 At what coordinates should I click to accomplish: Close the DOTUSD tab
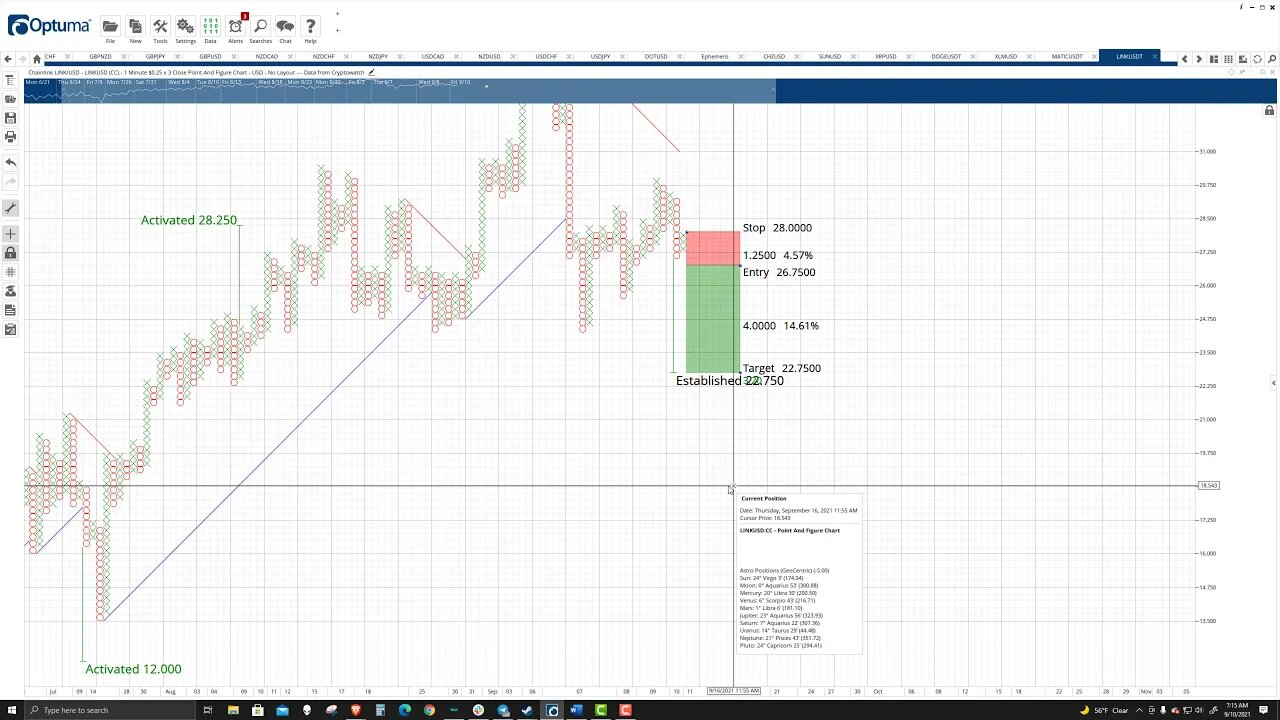[x=681, y=57]
